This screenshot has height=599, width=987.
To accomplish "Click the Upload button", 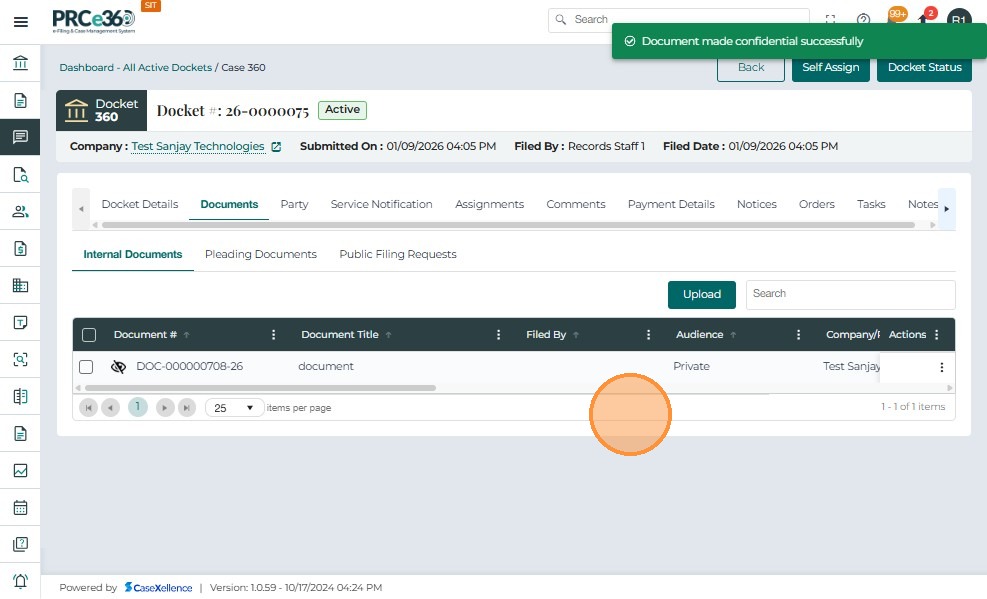I will [702, 294].
